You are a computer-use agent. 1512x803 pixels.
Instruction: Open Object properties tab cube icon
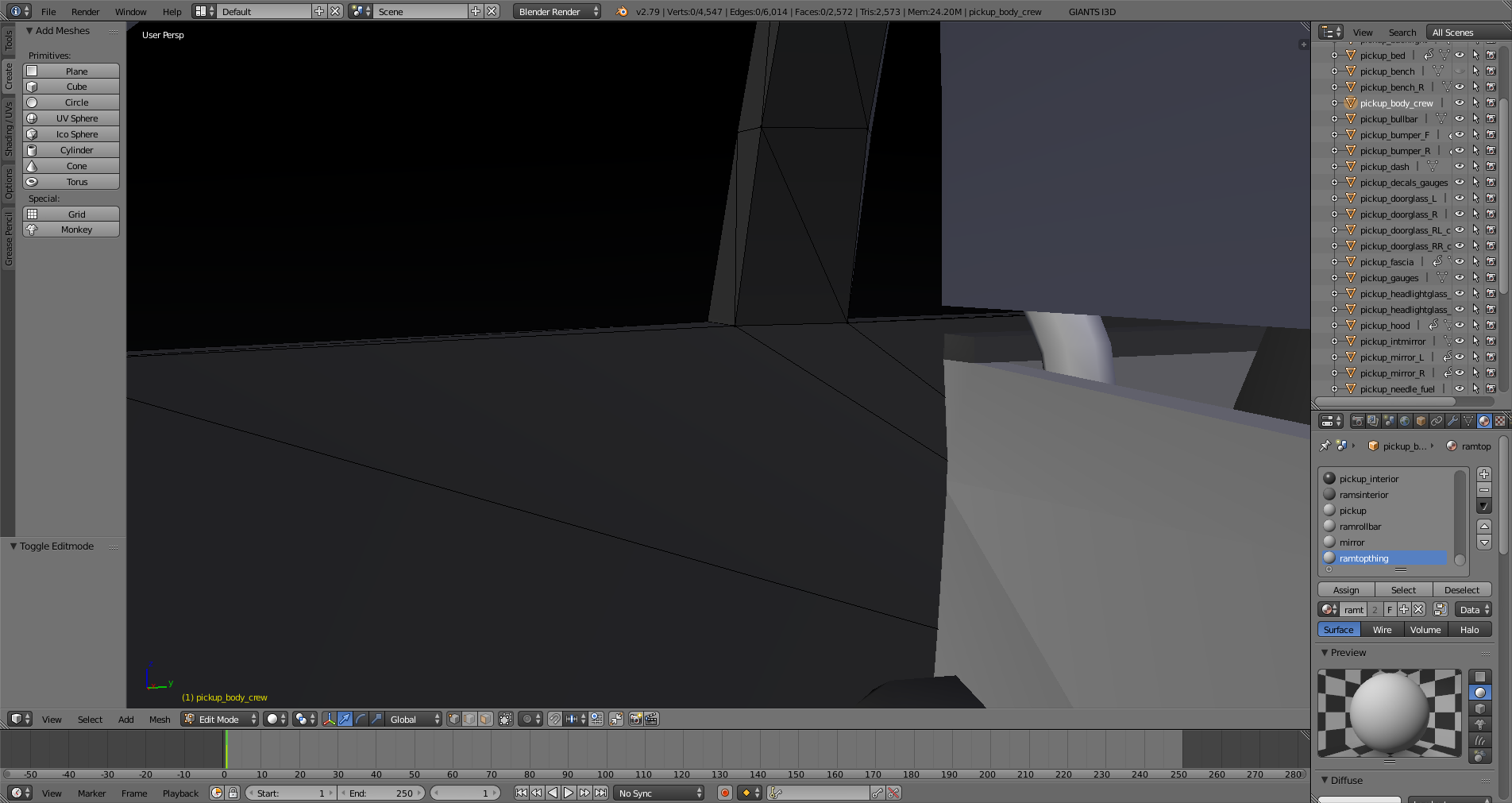click(x=1421, y=421)
